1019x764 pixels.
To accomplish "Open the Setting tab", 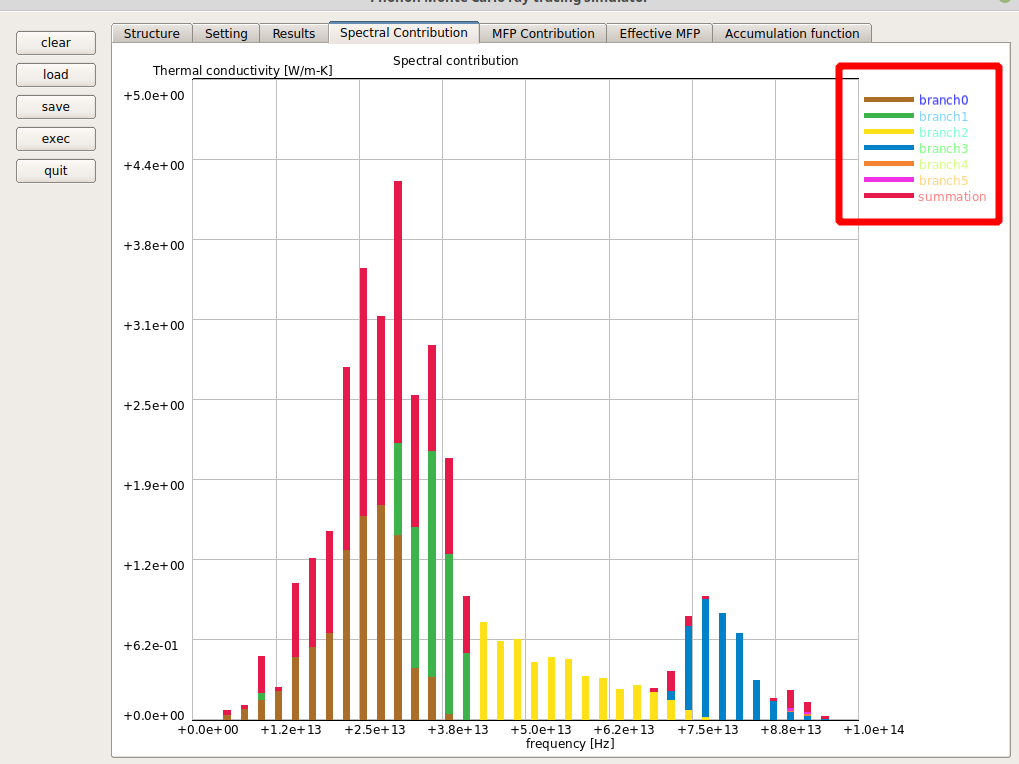I will pyautogui.click(x=226, y=33).
